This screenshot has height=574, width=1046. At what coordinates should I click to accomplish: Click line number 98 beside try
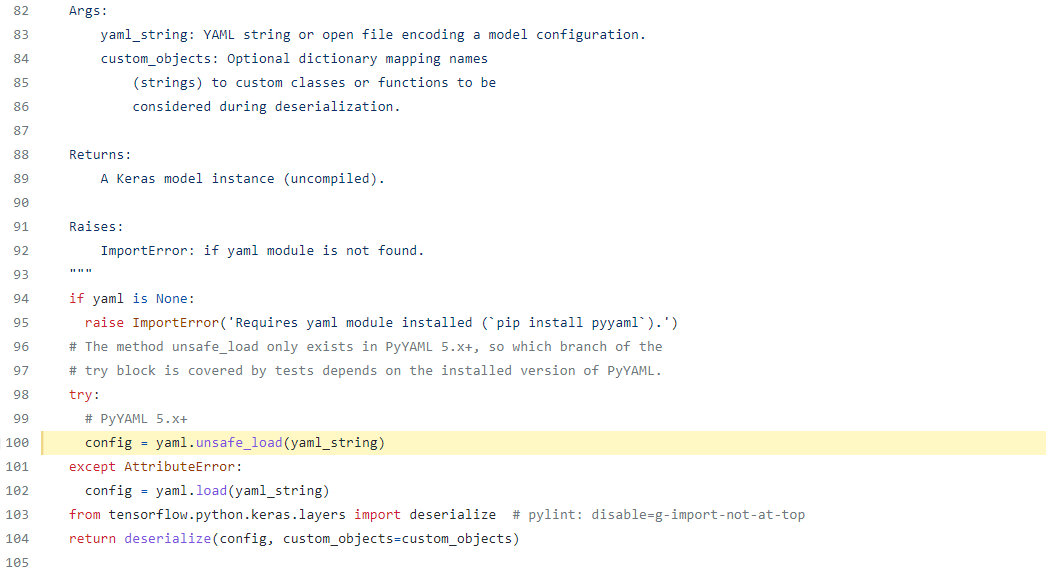pos(21,394)
